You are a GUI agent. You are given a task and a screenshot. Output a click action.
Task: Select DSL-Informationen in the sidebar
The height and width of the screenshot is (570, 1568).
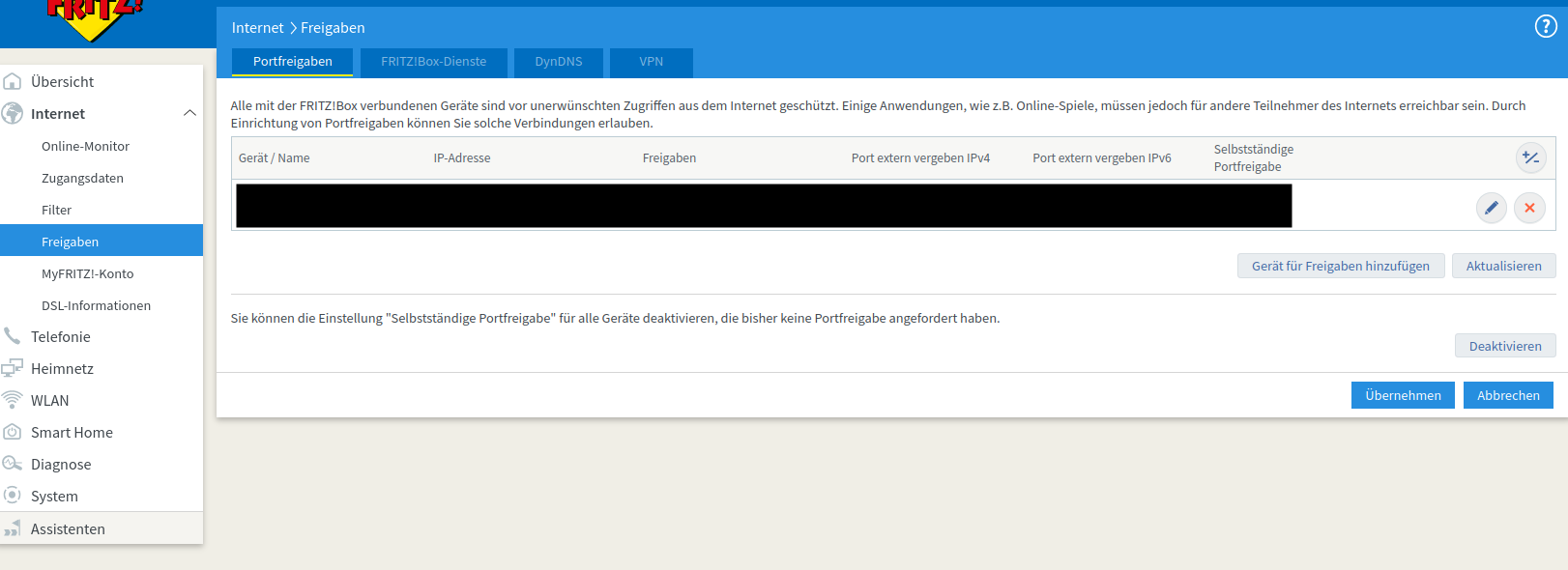(x=96, y=305)
